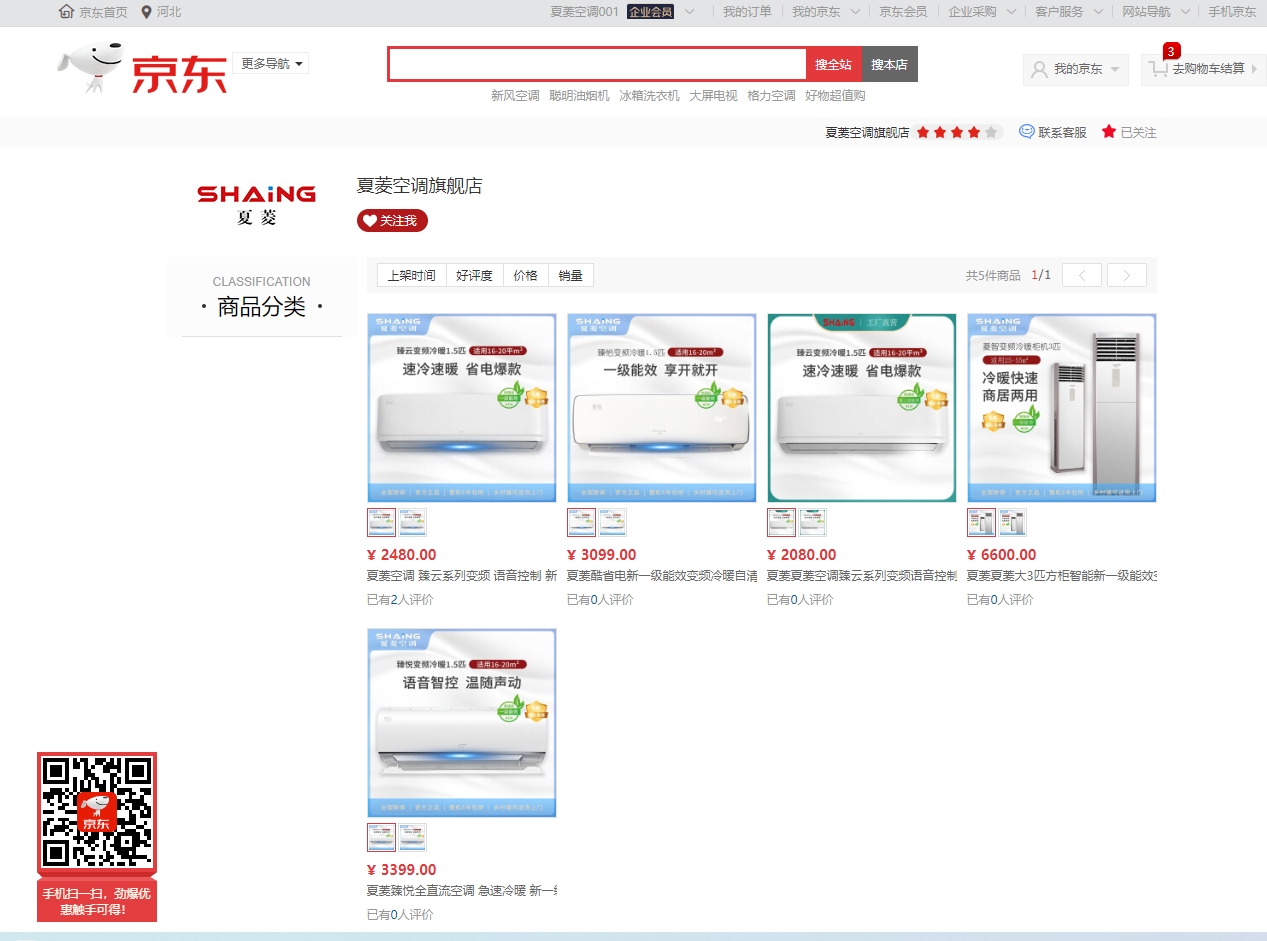
Task: Select the green second thumbnail under ¥2080 product
Action: 813,522
